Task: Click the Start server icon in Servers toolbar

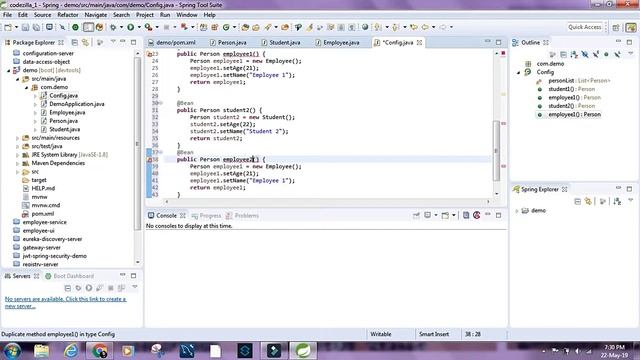Action: coord(89,288)
